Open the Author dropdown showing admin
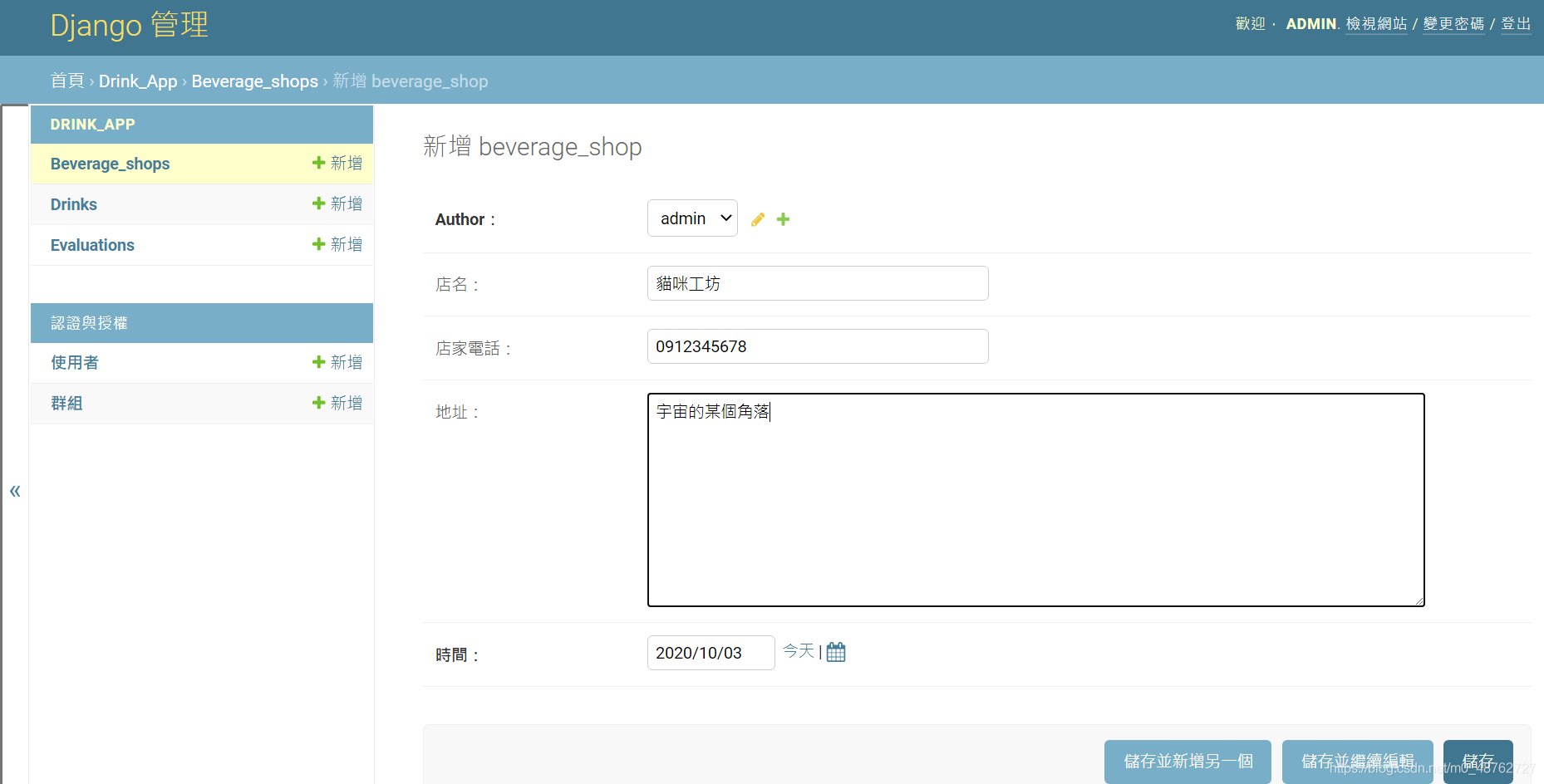1544x784 pixels. click(x=692, y=218)
